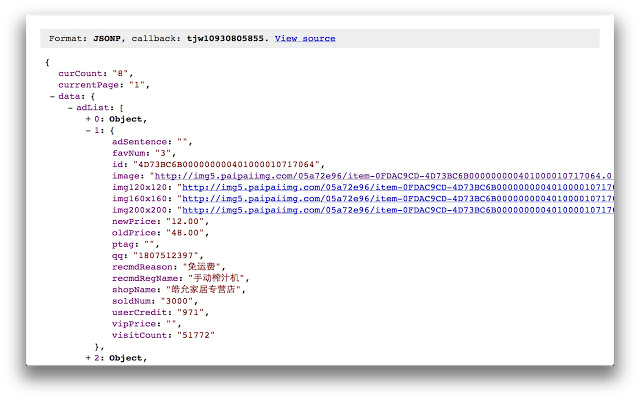Collapse the item 1 object
Viewport: 640px width, 400px height.
click(x=88, y=131)
